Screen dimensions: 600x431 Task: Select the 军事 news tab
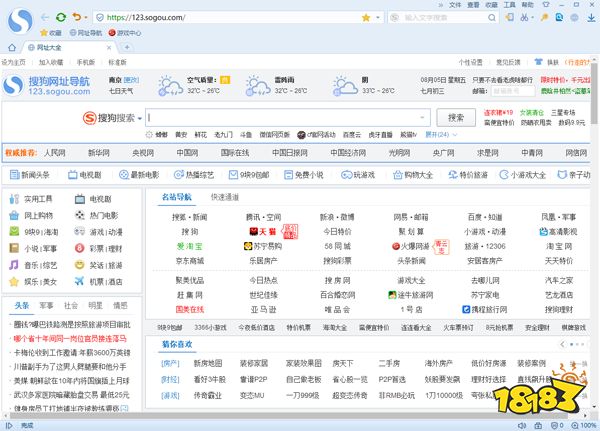[46, 304]
